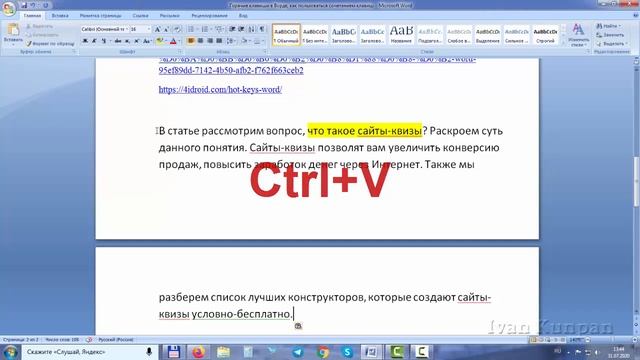Image resolution: width=640 pixels, height=360 pixels.
Task: Open the font size dropdown
Action: point(149,29)
